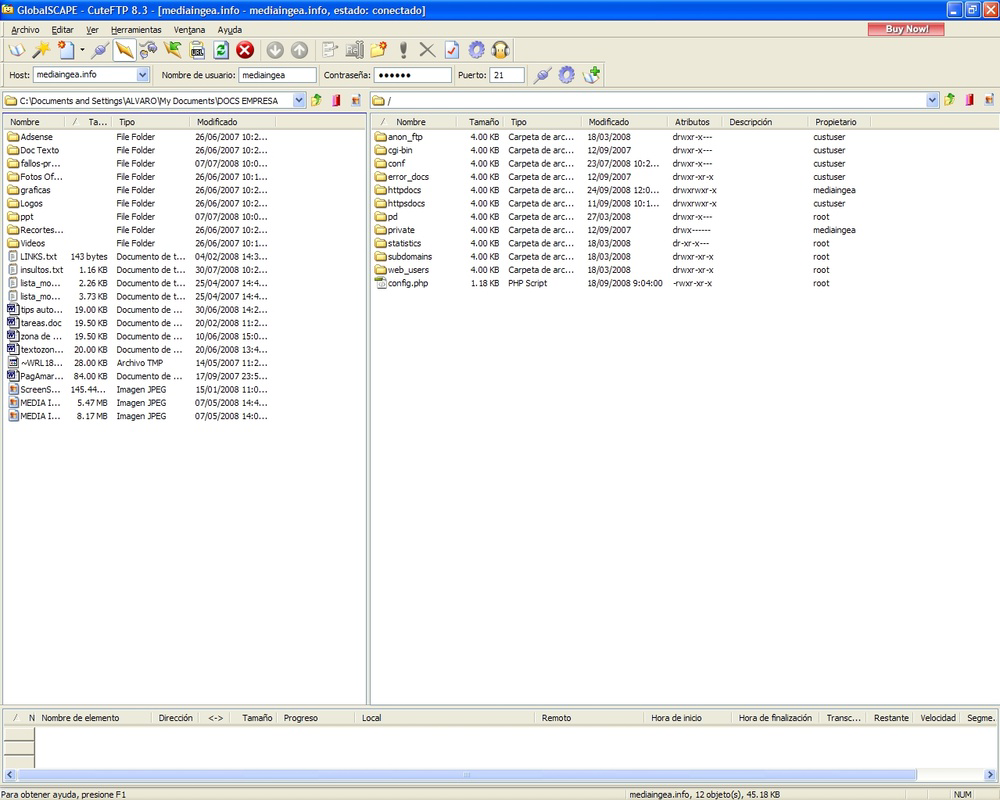Screen dimensions: 1000x800
Task: Click the Rename toolbar icon
Action: 354,50
